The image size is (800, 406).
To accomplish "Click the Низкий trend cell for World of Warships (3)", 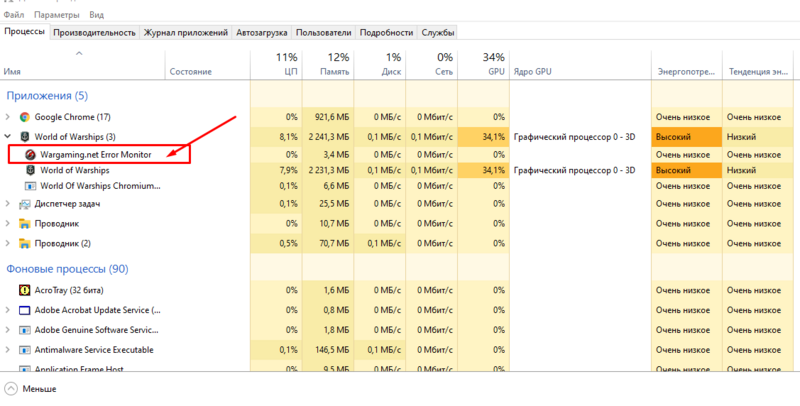I will coord(758,137).
